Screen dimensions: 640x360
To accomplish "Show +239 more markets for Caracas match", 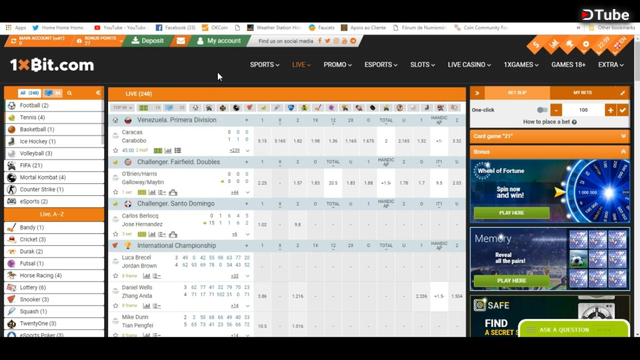I will (x=235, y=151).
